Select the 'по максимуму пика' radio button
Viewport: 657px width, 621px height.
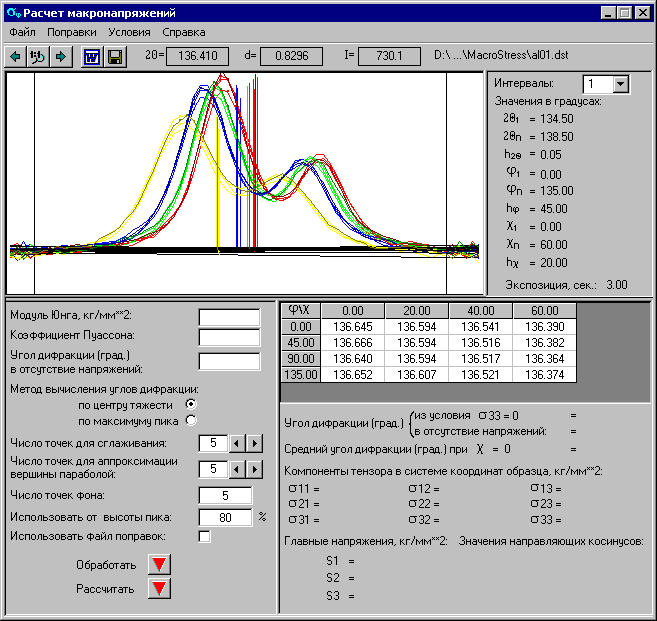(x=191, y=420)
